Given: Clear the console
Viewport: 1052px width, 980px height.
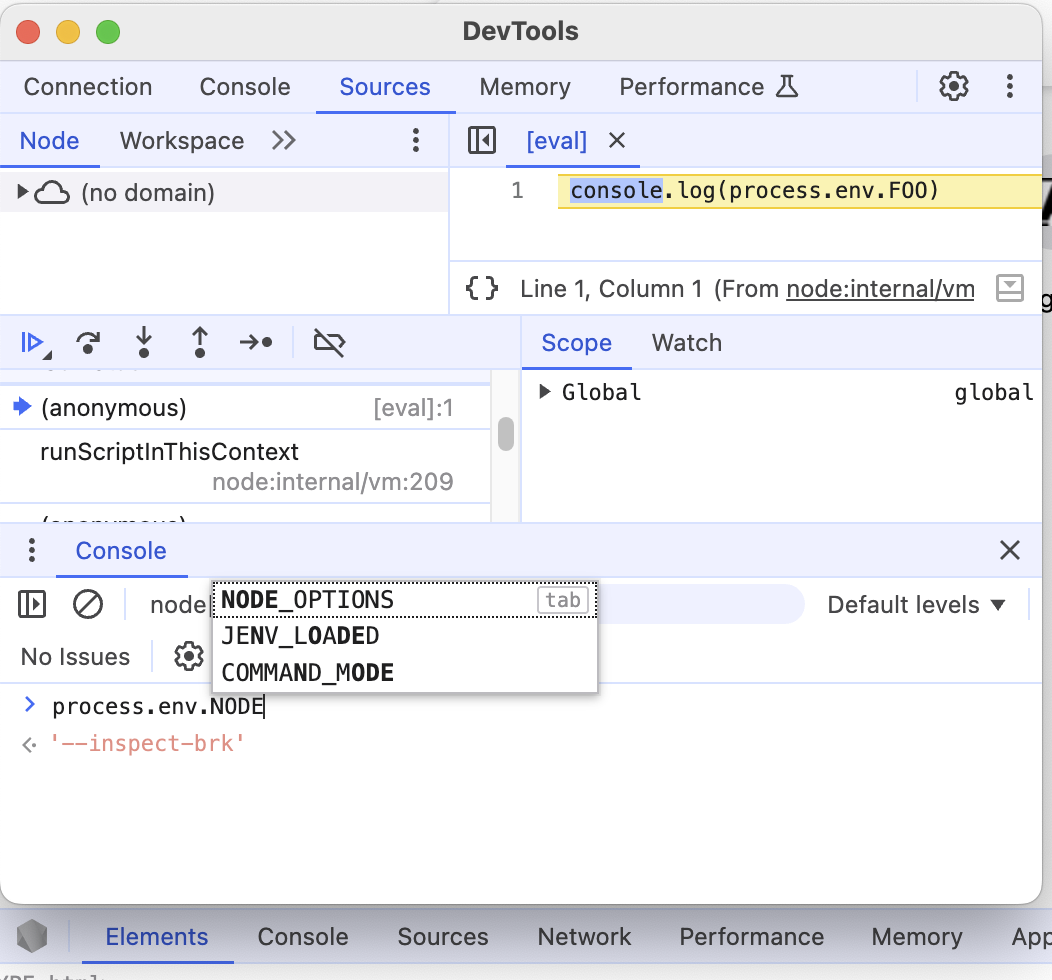Looking at the screenshot, I should (88, 604).
